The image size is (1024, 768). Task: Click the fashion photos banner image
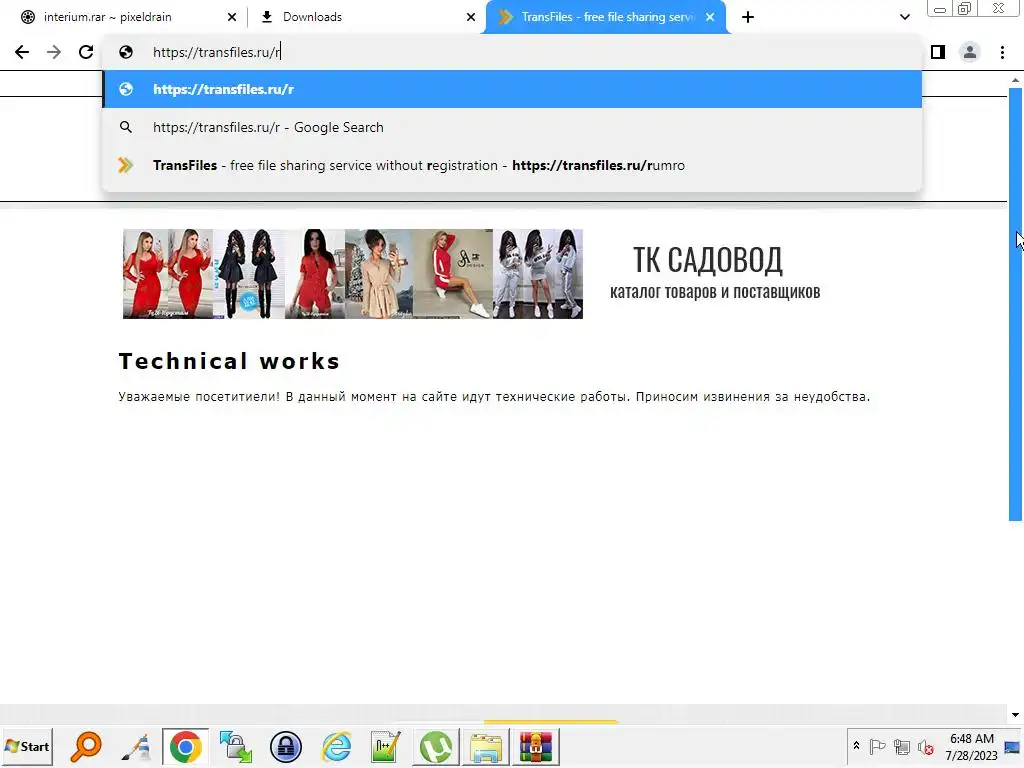point(353,274)
